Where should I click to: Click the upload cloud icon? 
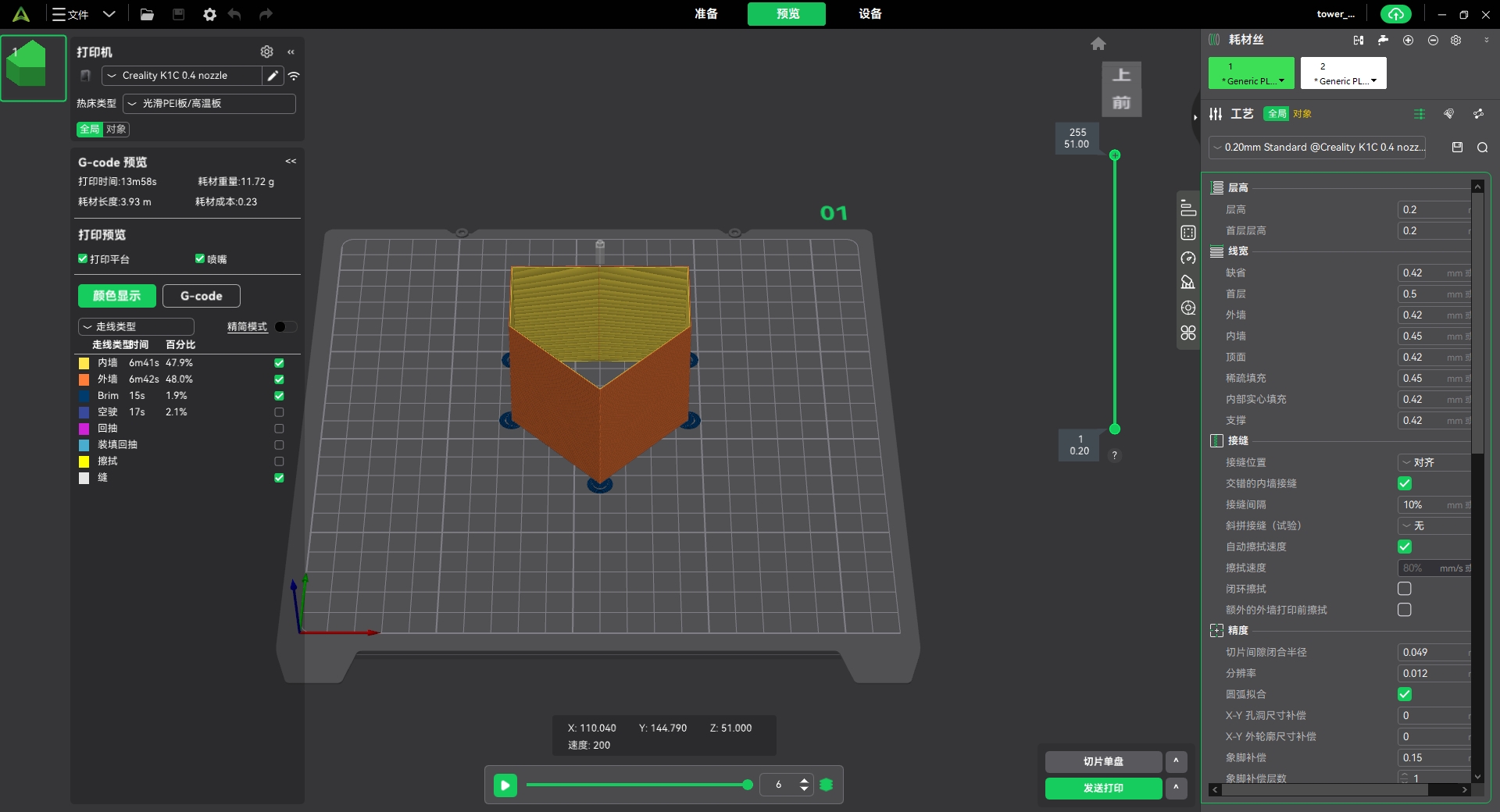tap(1395, 14)
